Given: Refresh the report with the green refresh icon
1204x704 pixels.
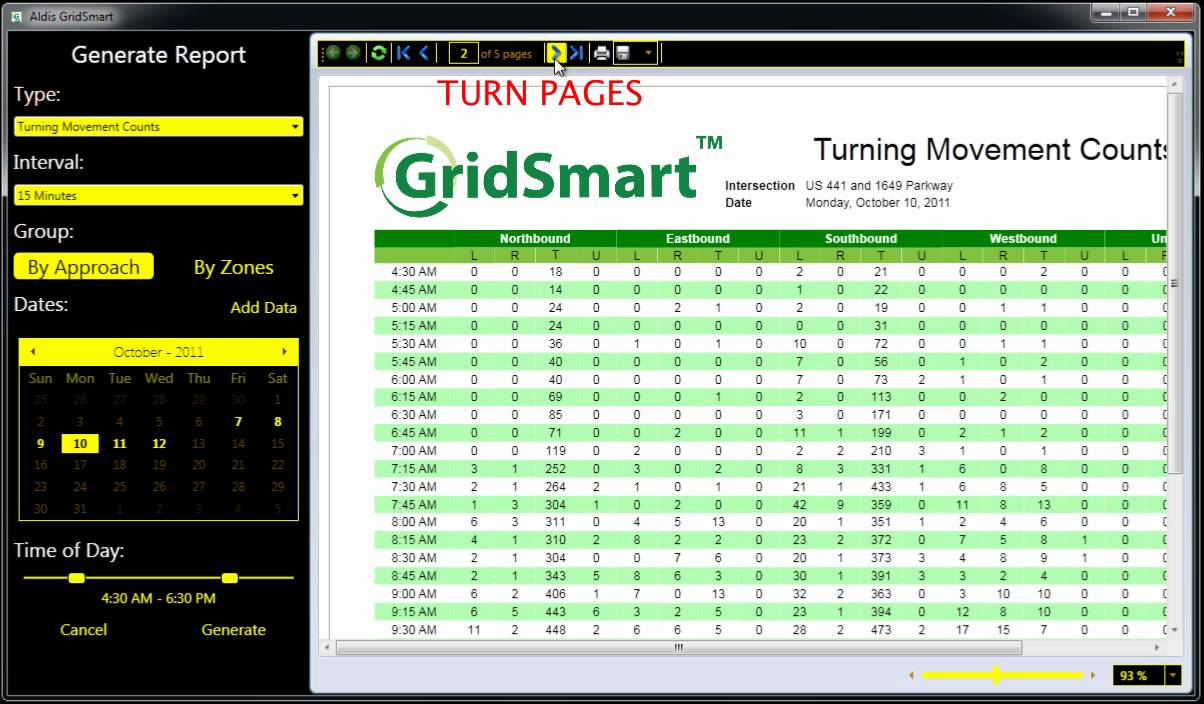Looking at the screenshot, I should 378,53.
